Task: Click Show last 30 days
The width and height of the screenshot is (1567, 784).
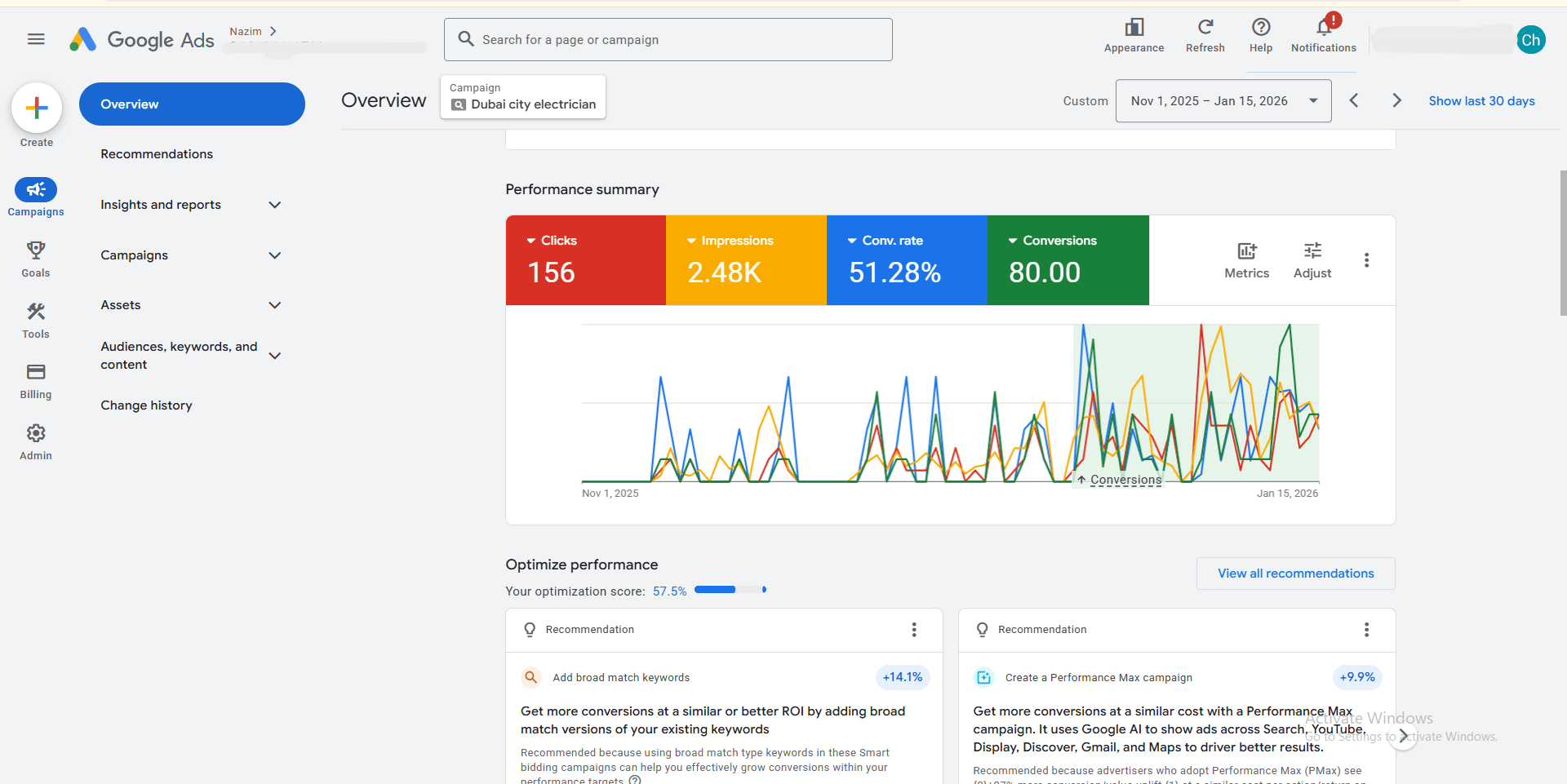Action: 1482,100
